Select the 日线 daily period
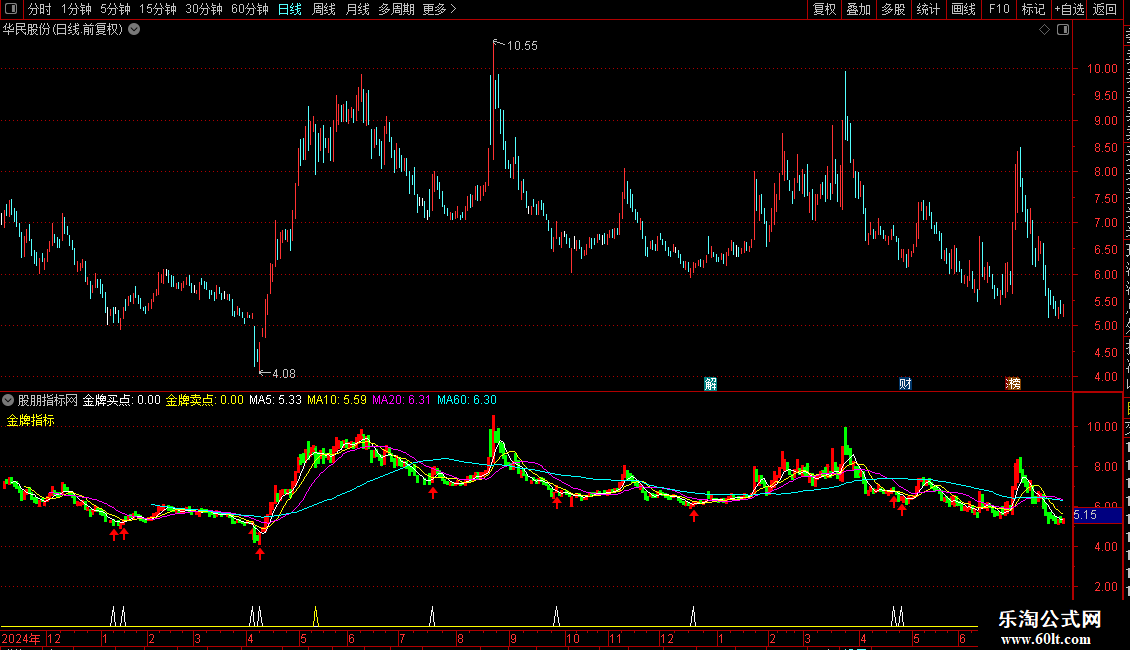 pos(290,9)
